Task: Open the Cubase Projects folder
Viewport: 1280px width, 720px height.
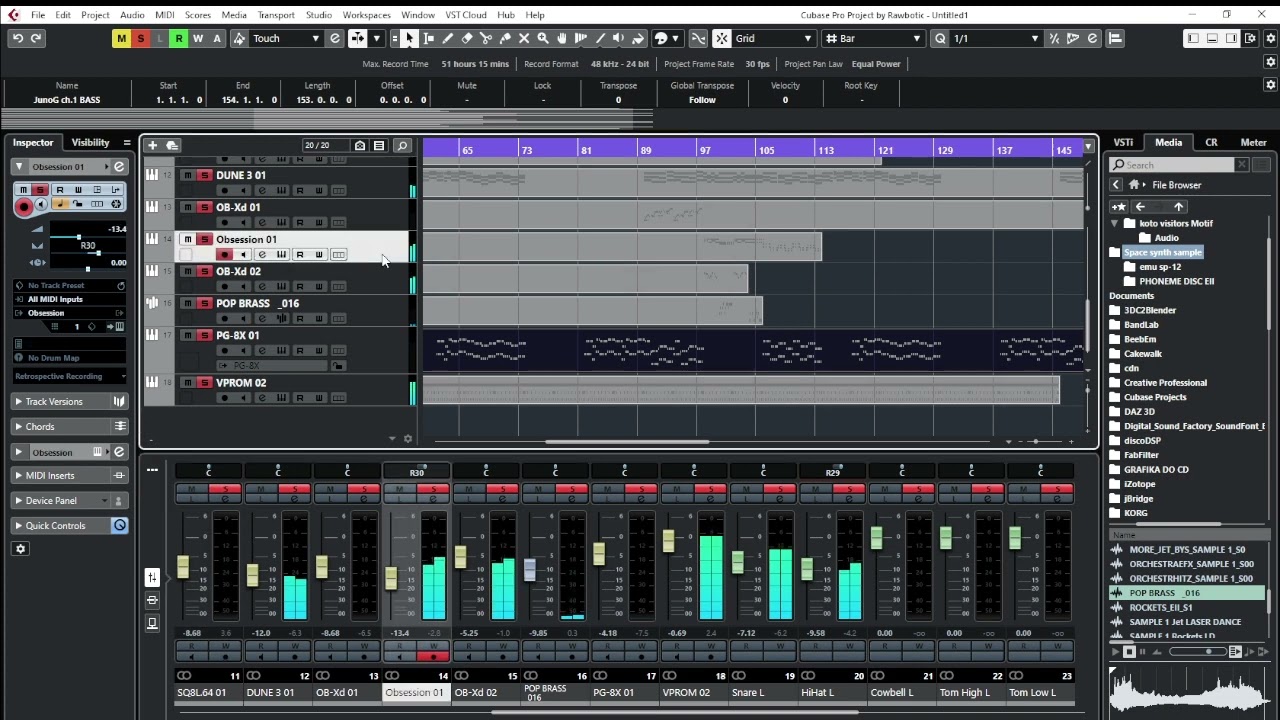Action: pos(1157,397)
